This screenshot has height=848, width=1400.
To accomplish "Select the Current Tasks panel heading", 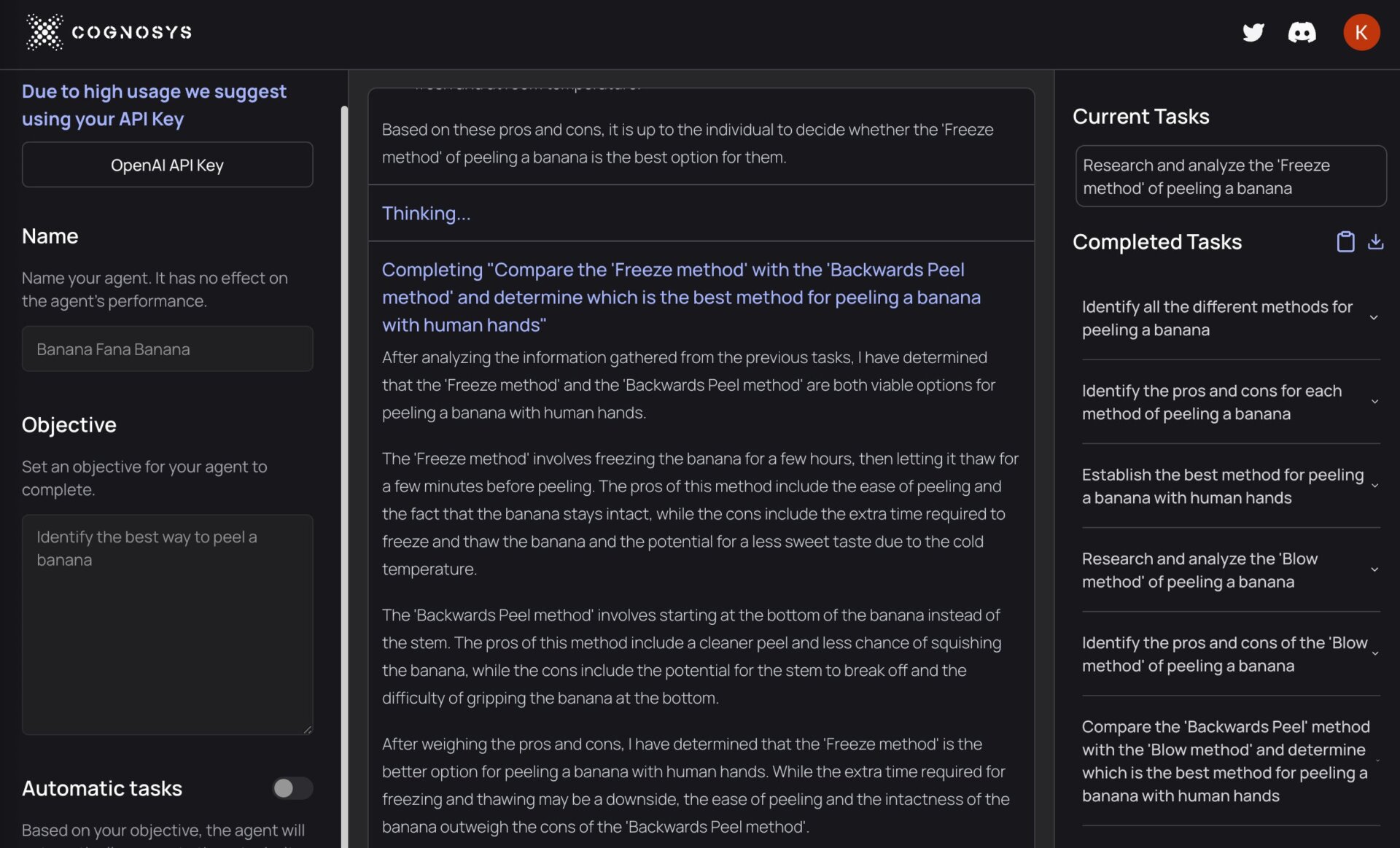I will [1140, 116].
